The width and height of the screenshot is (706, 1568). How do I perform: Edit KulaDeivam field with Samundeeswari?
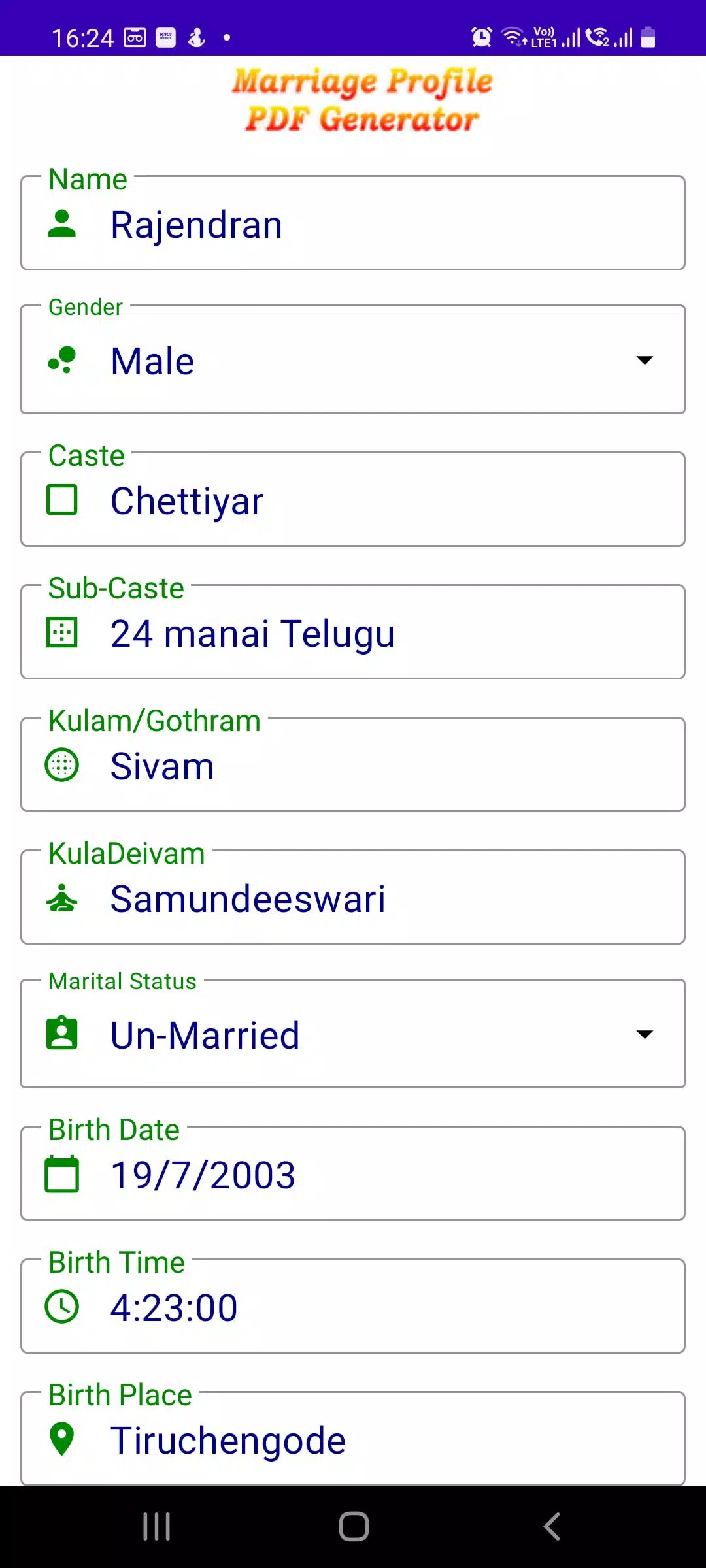point(392,899)
